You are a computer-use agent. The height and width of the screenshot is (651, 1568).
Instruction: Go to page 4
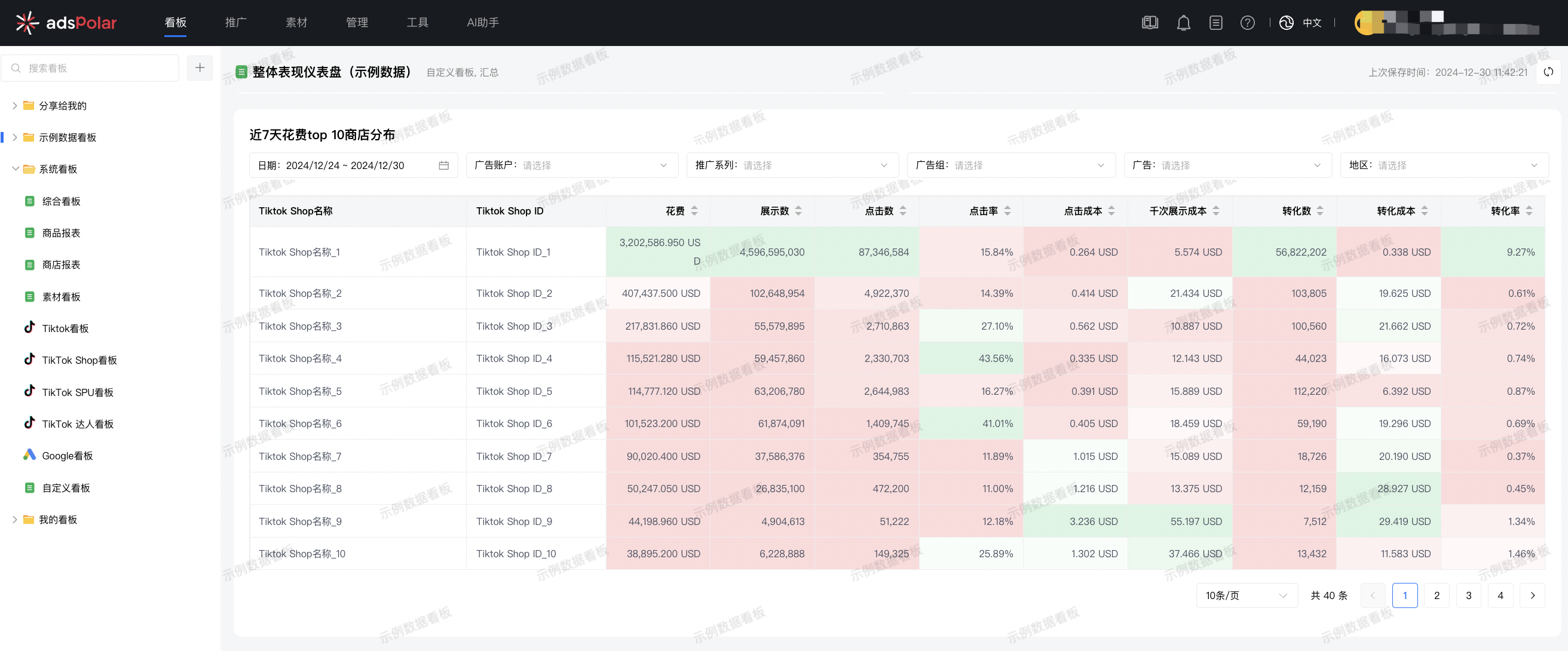(1500, 595)
